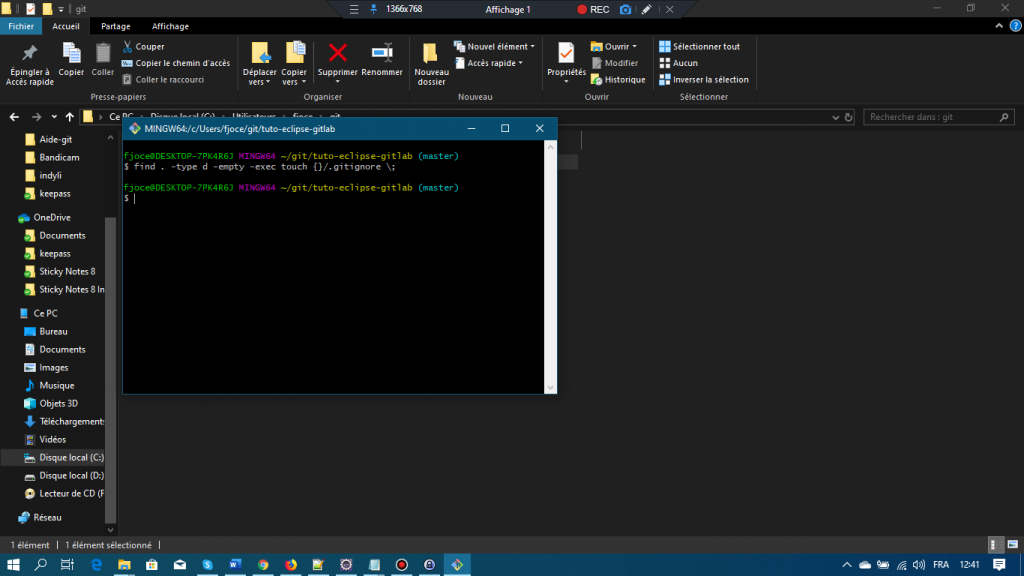1024x576 pixels.
Task: Click the Coller paste icon in ribbon
Action: click(103, 60)
